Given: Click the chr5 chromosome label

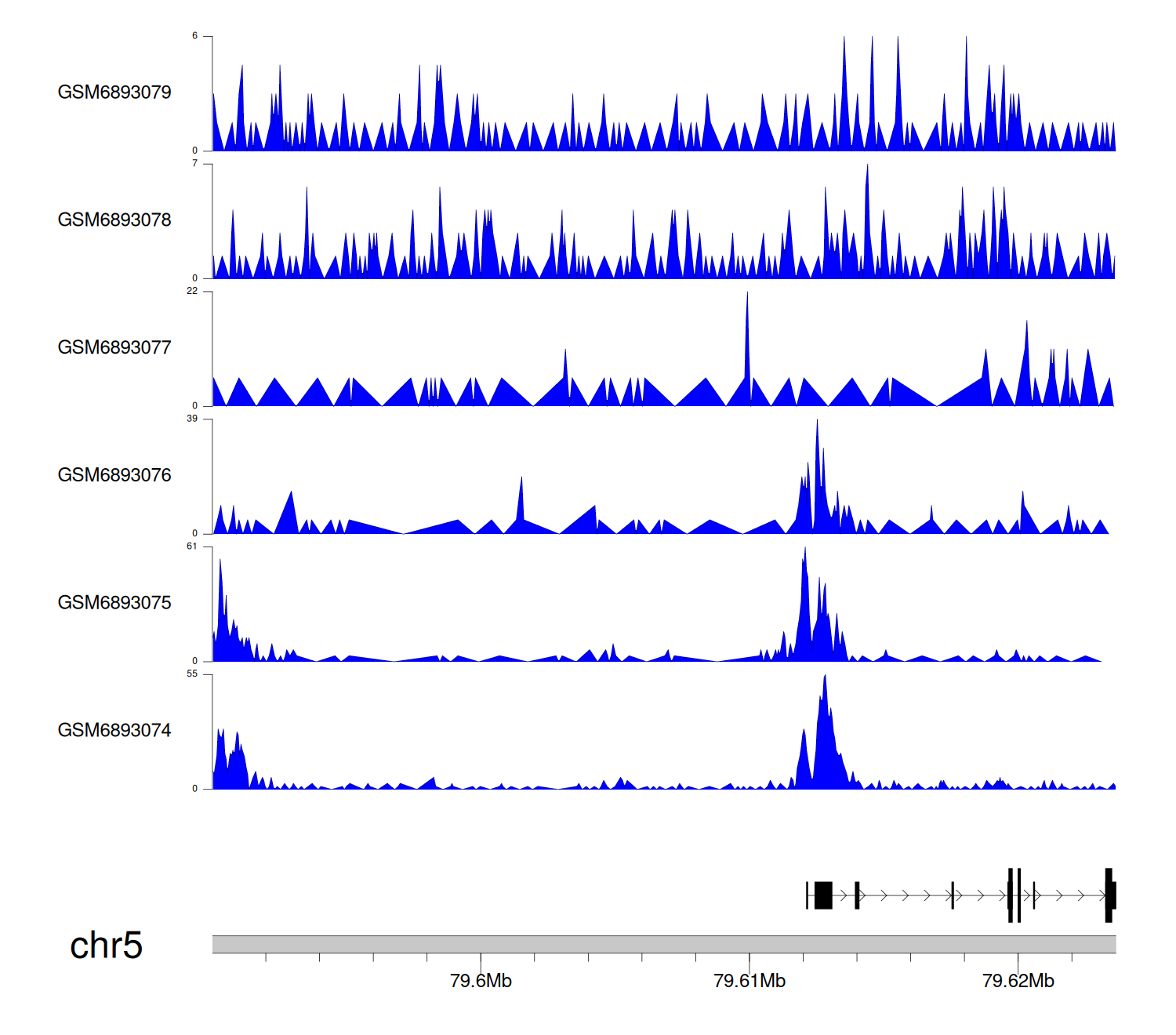Looking at the screenshot, I should (106, 946).
